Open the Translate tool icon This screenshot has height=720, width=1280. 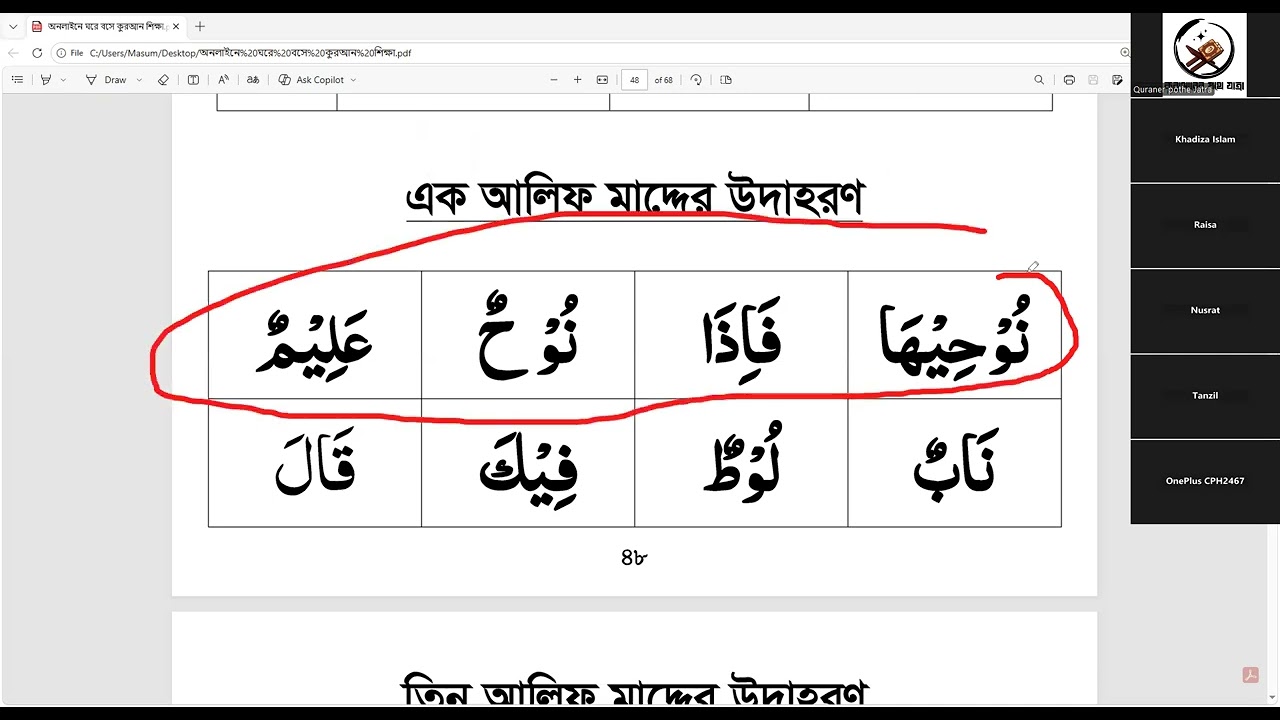pos(253,80)
